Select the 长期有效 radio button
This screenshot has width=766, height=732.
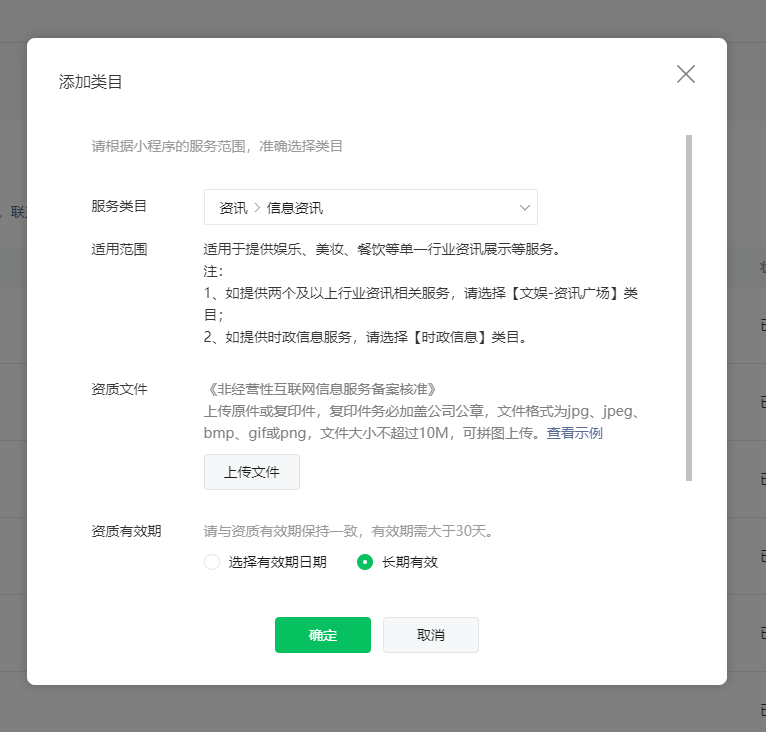coord(365,562)
